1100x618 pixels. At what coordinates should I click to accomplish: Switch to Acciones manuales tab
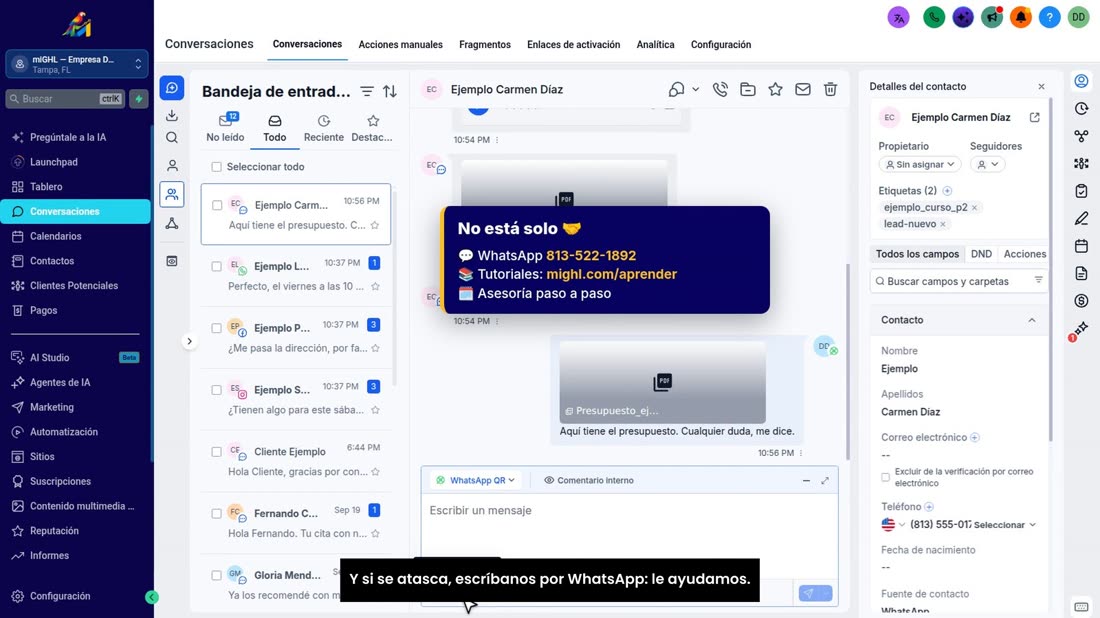(x=401, y=45)
